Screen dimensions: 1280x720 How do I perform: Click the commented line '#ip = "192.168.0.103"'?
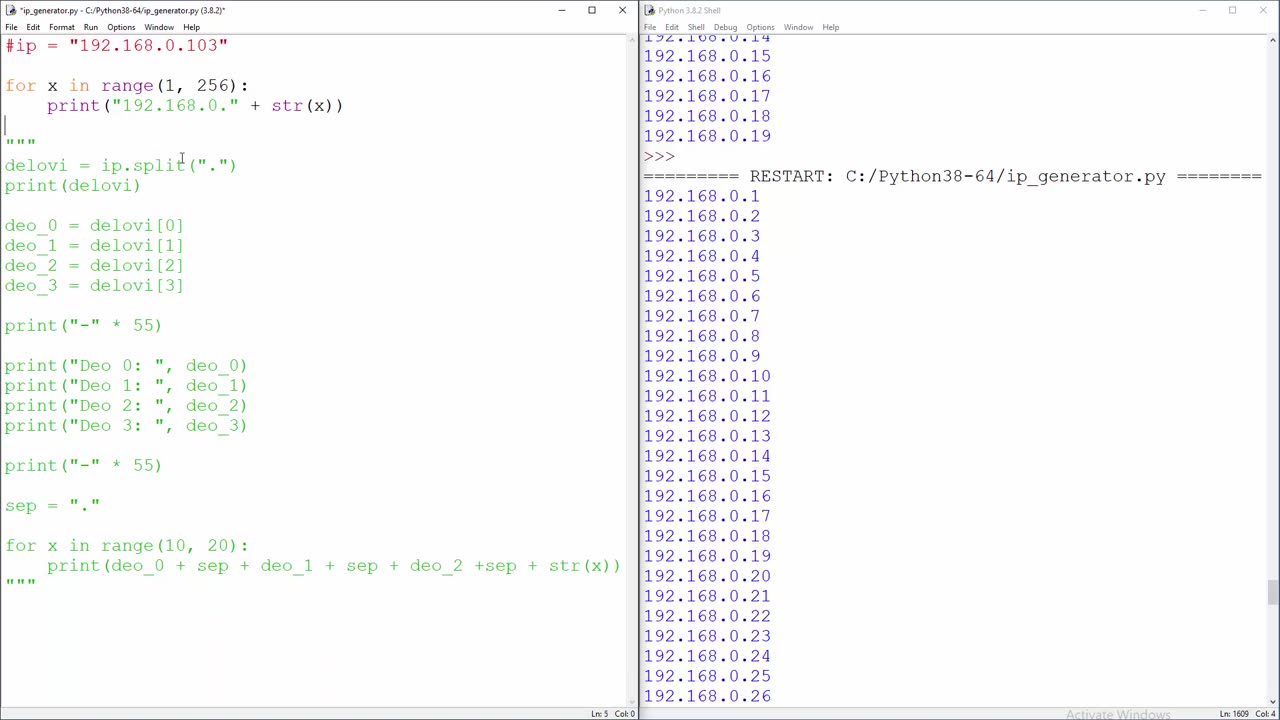click(116, 46)
